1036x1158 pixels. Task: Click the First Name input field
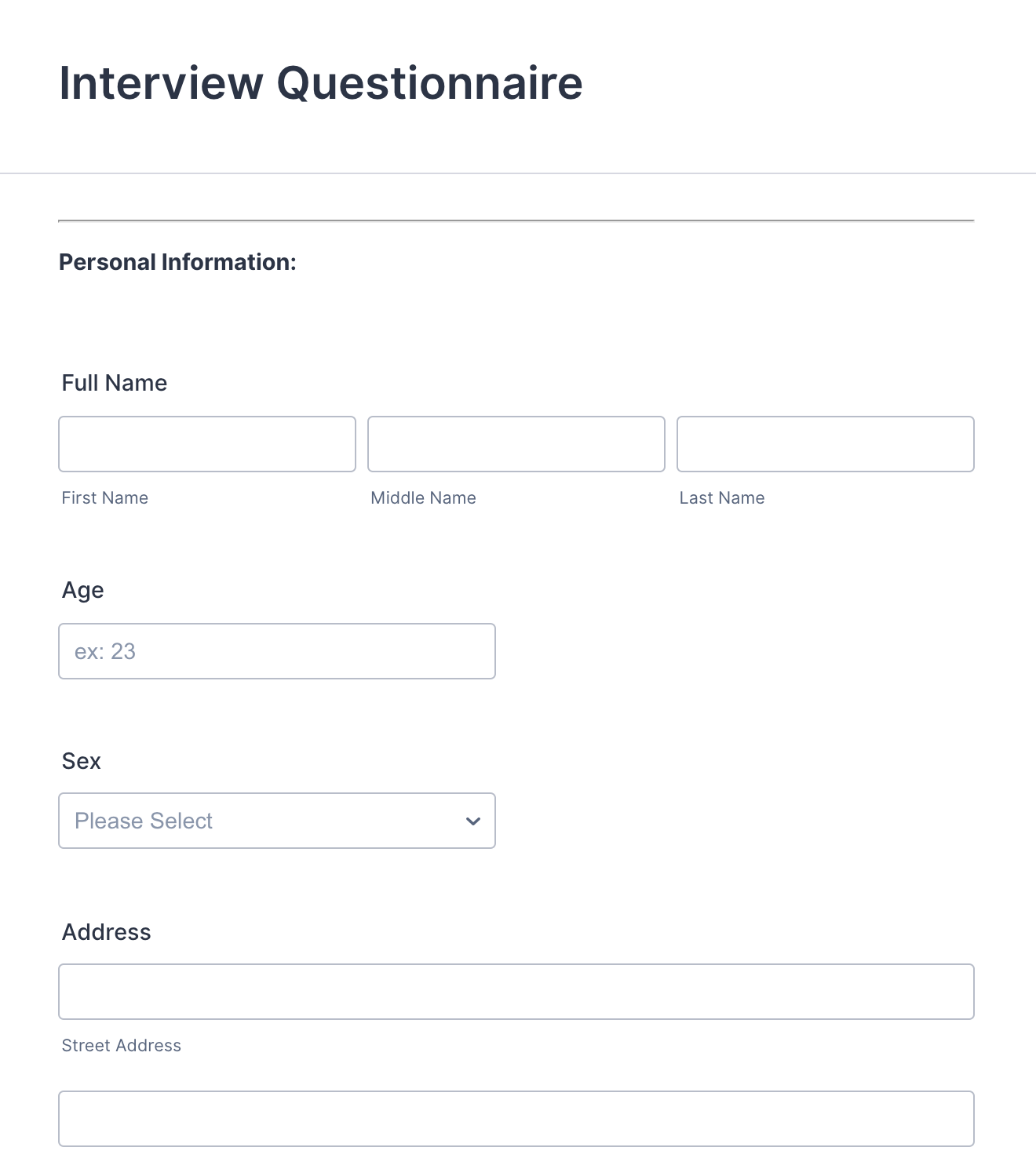[207, 444]
